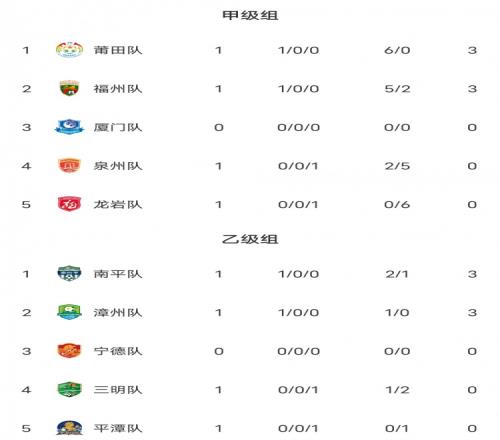Click the 莆田队 team logo
The image size is (500, 440).
69,50
